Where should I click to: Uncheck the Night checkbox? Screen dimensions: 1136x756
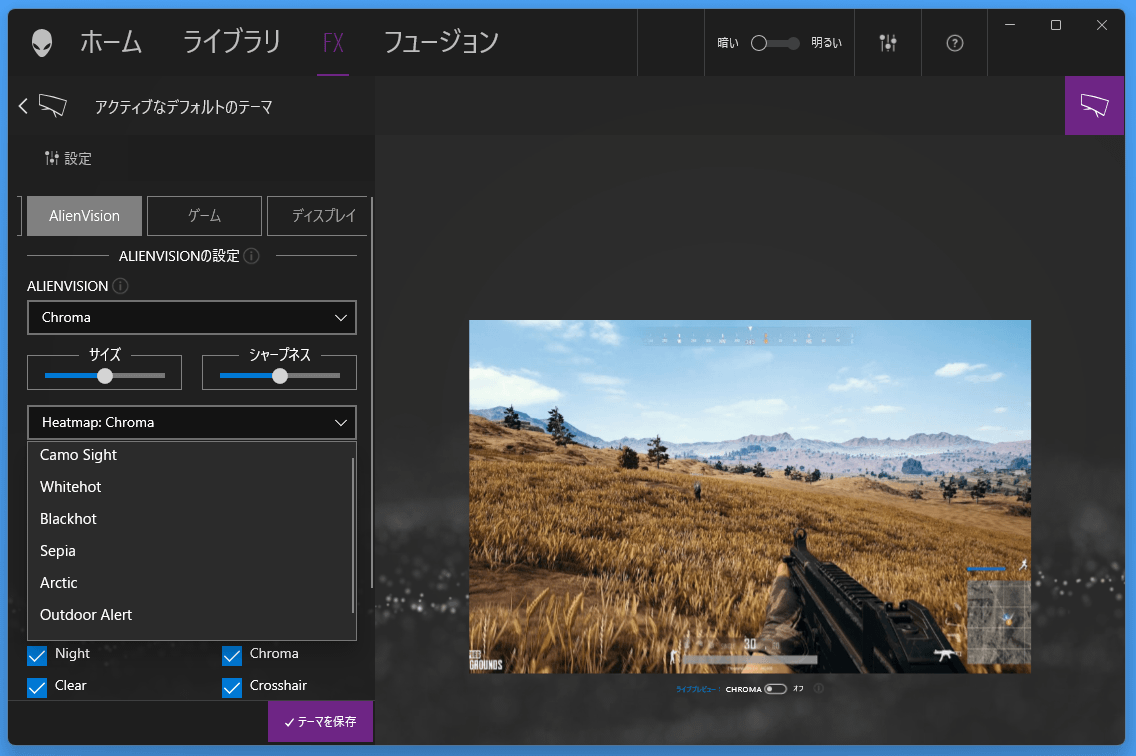coord(37,655)
